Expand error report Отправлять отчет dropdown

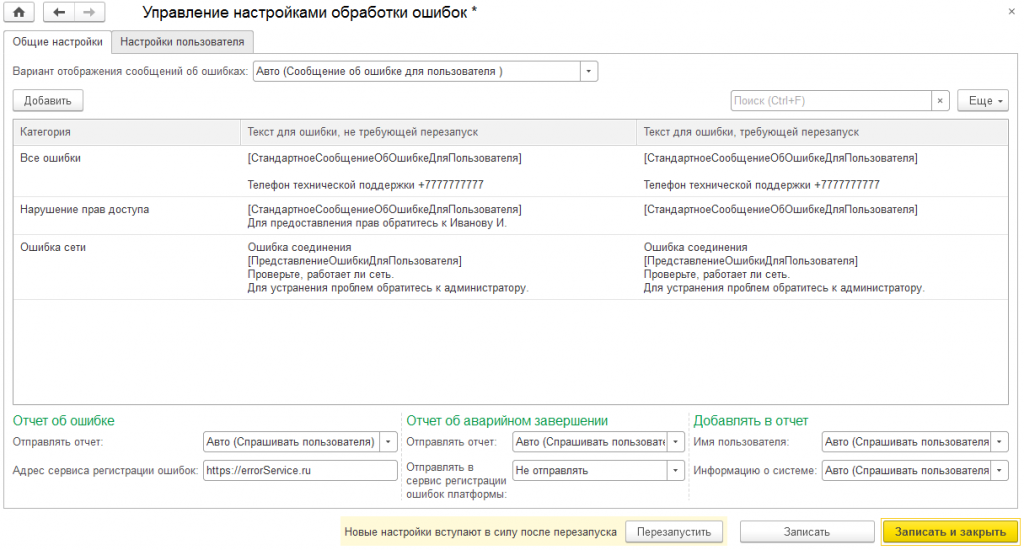388,442
